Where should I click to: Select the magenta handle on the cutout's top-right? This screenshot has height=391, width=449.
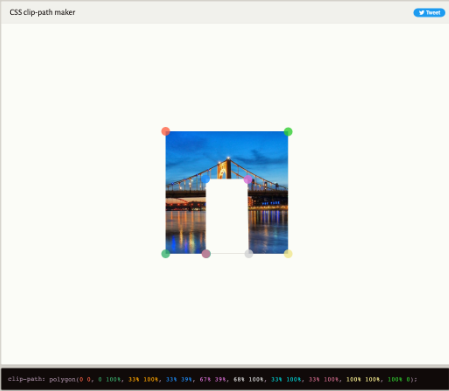(248, 179)
